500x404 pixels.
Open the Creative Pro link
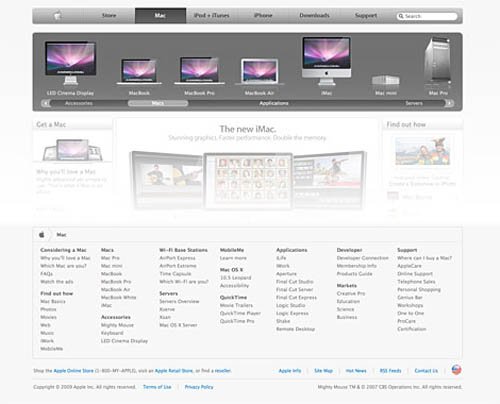(351, 294)
